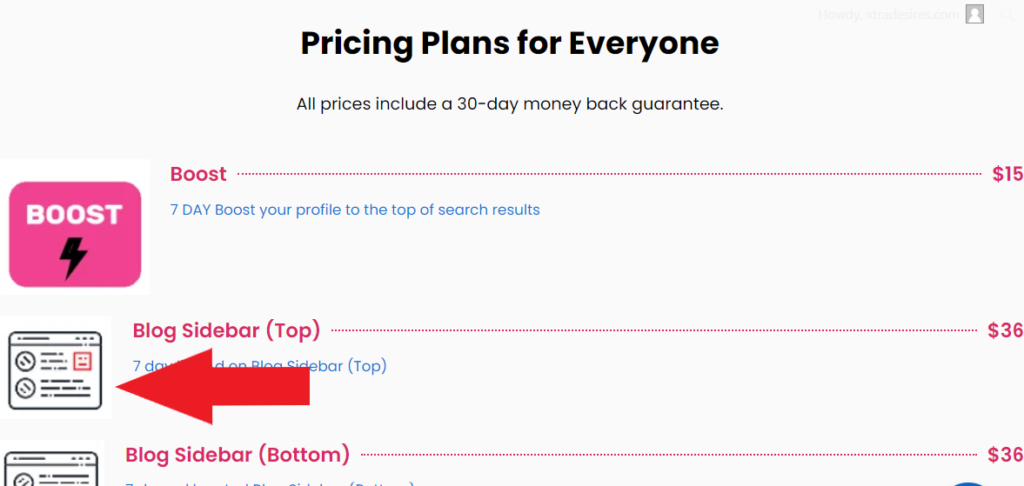Click the 30-day money back guarantee text

click(510, 104)
